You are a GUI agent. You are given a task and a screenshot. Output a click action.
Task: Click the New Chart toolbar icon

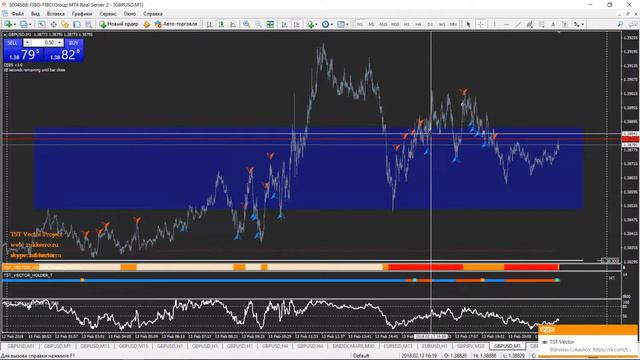point(8,24)
